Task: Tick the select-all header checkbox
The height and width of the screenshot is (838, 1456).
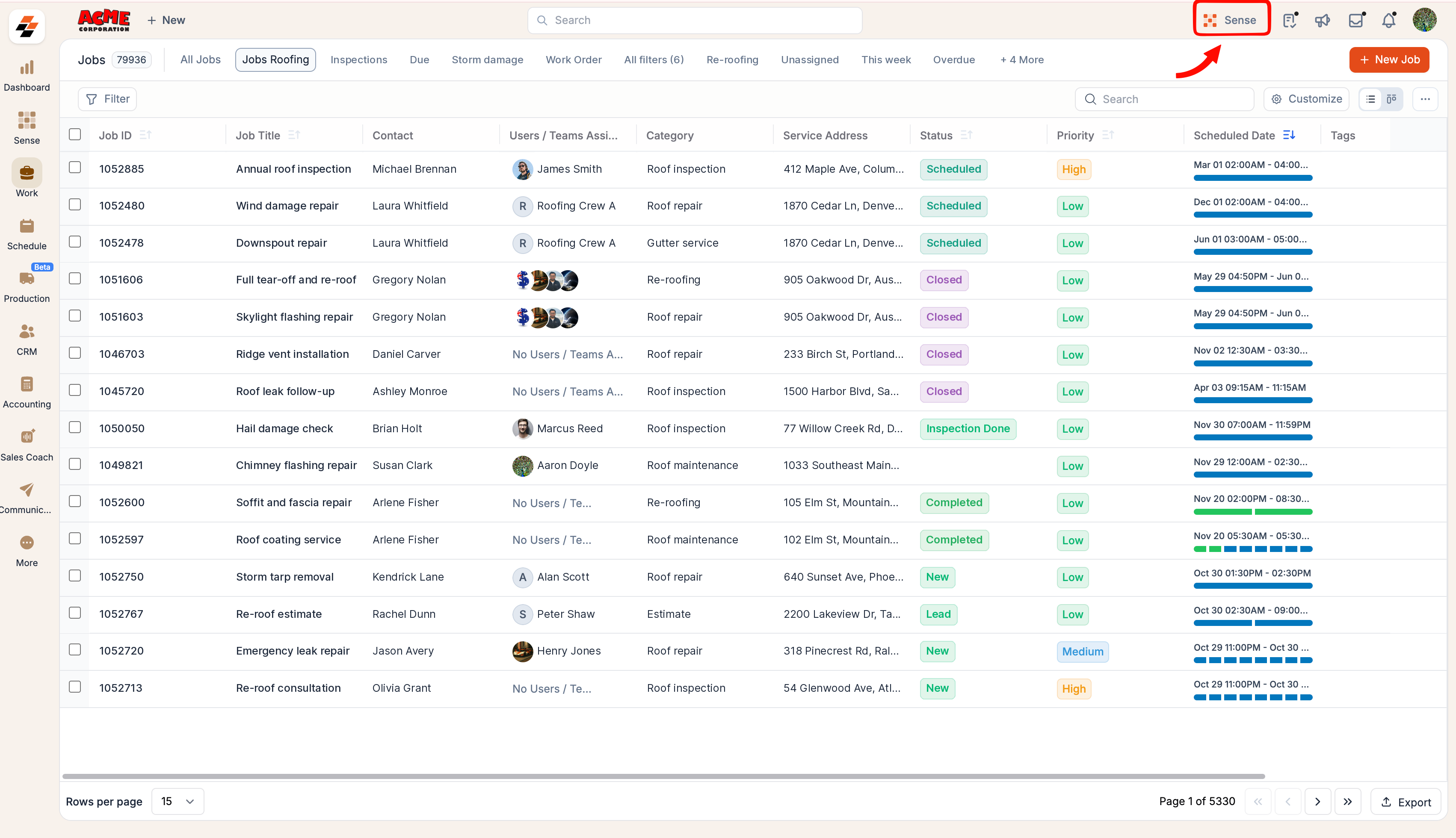Action: (x=75, y=134)
